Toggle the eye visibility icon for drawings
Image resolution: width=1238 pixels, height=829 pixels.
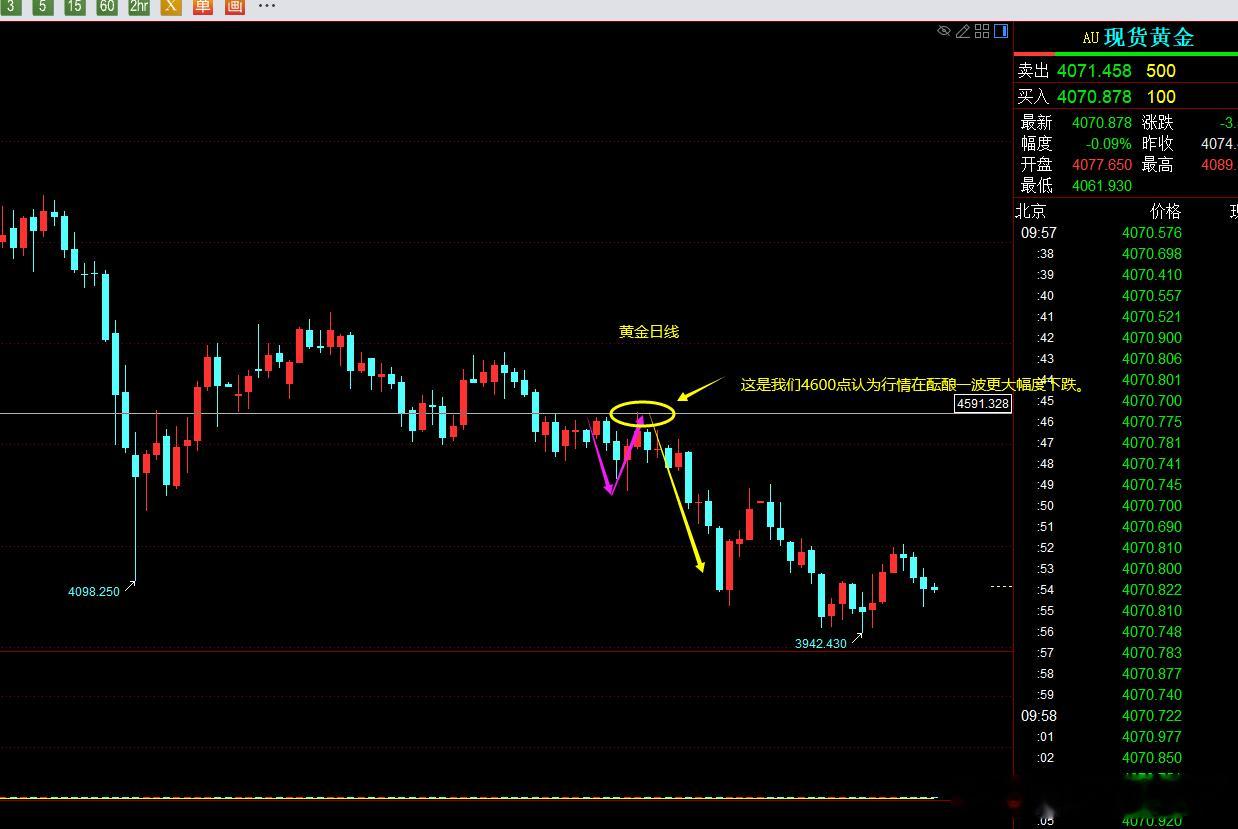coord(943,31)
